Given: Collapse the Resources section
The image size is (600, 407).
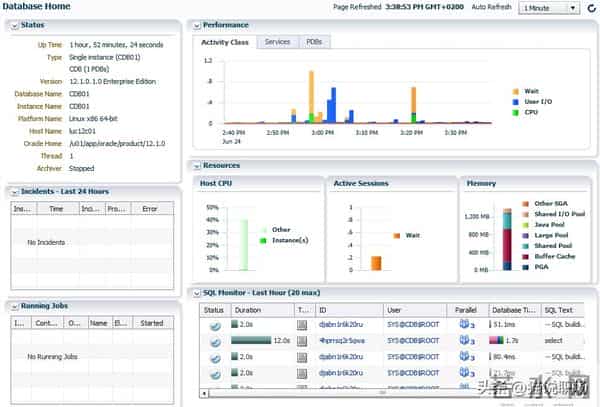Looking at the screenshot, I should pos(196,165).
